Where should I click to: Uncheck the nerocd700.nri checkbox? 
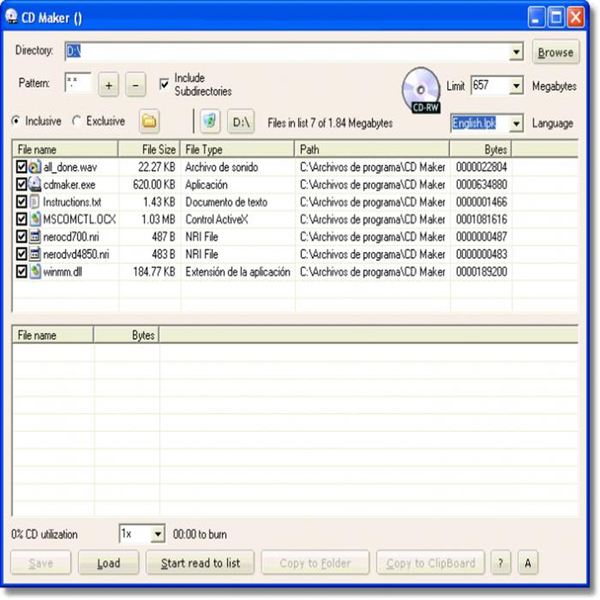coord(21,236)
